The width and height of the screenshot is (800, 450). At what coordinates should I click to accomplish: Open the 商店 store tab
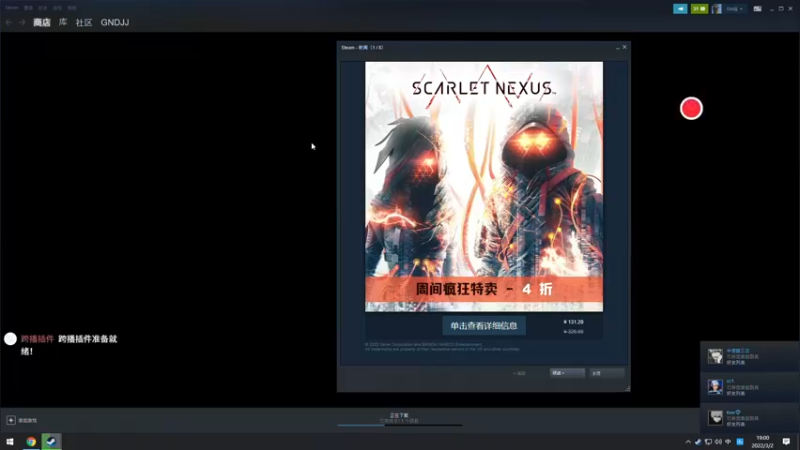(x=42, y=22)
